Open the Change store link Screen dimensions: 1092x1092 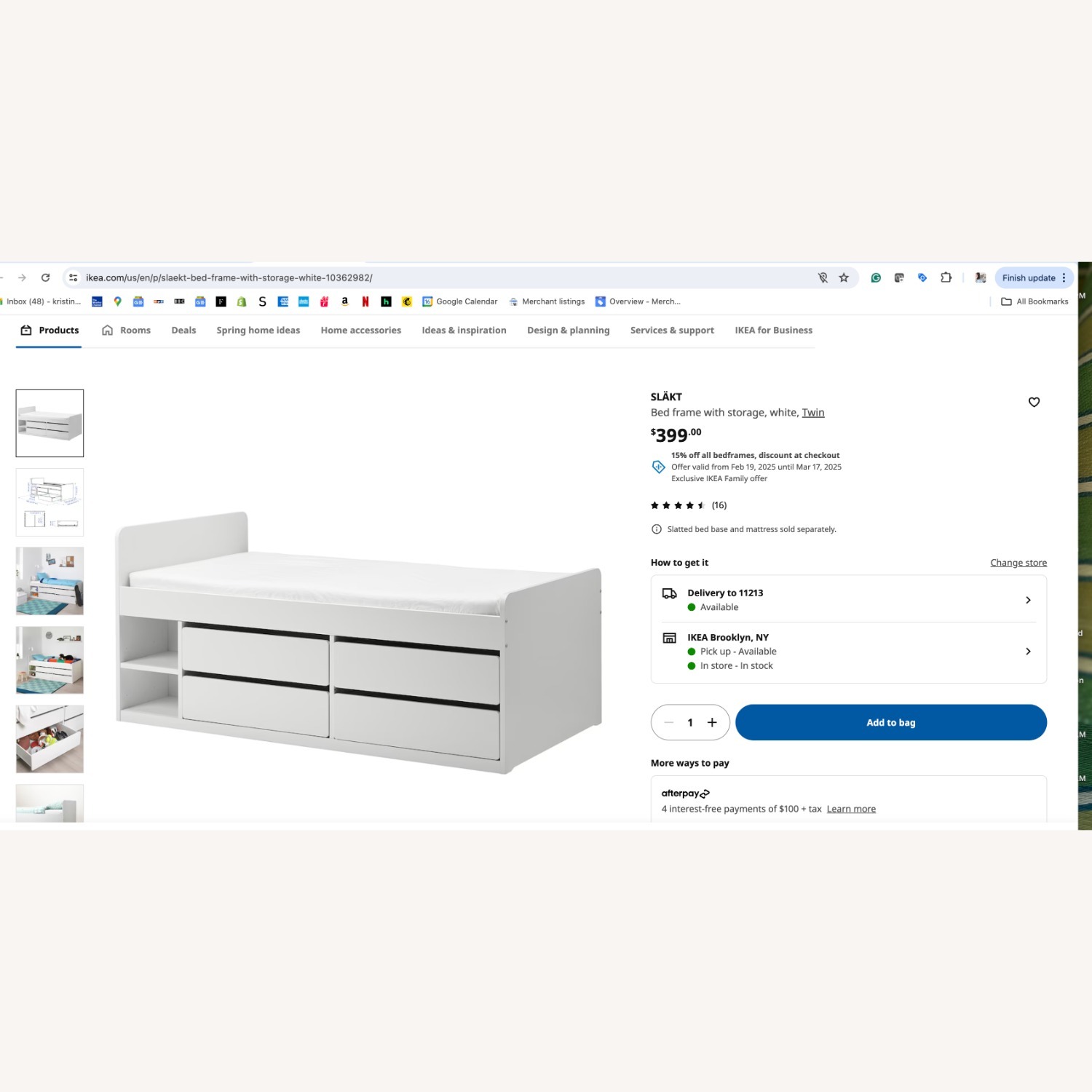pyautogui.click(x=1018, y=562)
